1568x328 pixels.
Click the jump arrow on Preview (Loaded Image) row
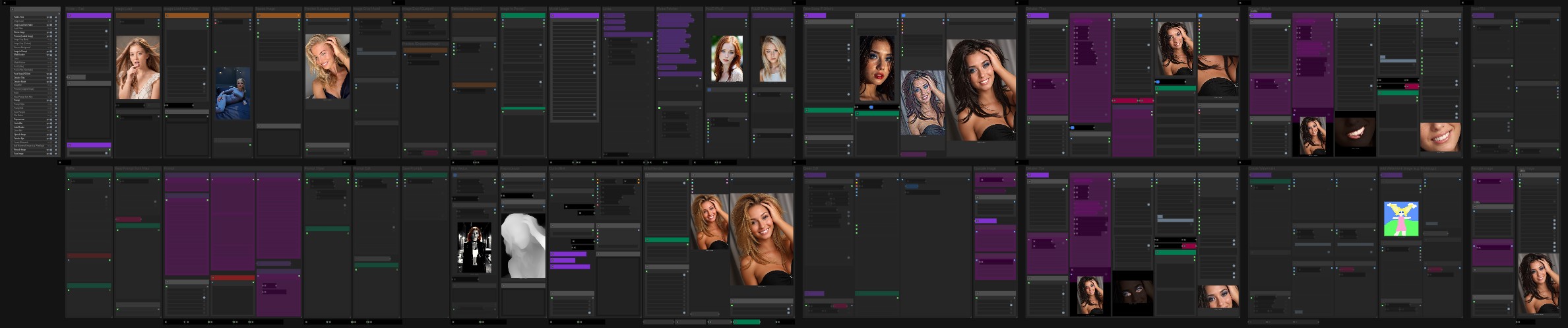(57, 36)
